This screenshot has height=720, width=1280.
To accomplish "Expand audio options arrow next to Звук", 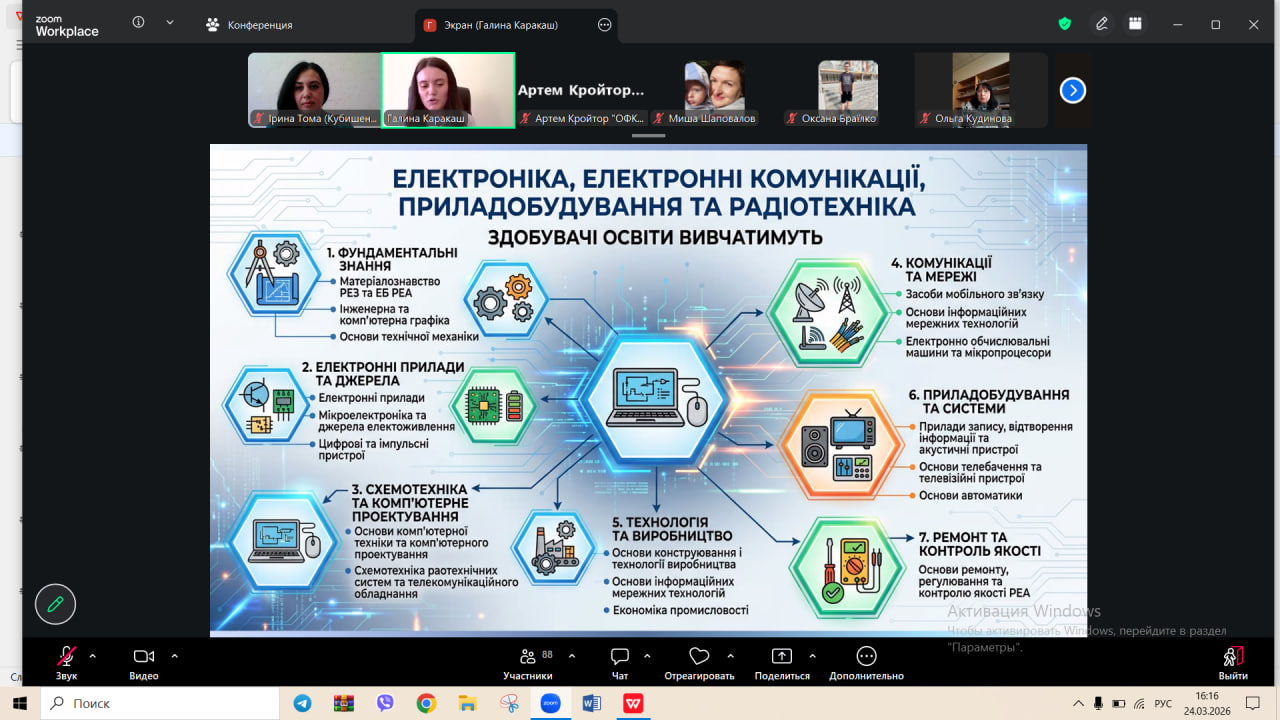I will [93, 656].
